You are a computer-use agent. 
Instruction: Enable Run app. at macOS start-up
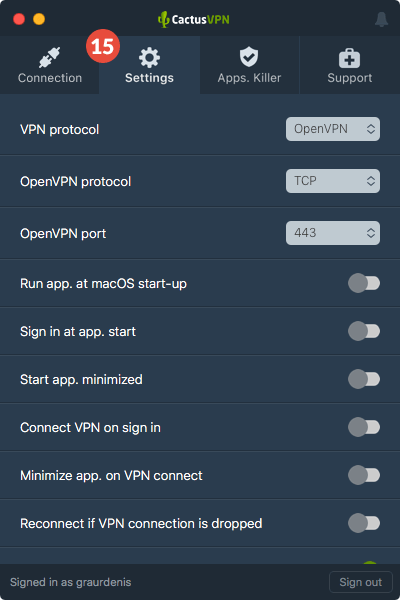(364, 283)
